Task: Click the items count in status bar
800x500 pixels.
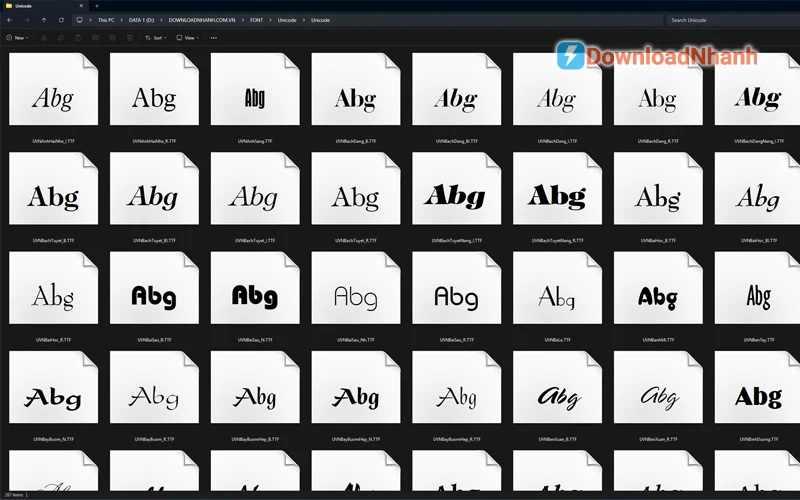Action: tap(14, 495)
